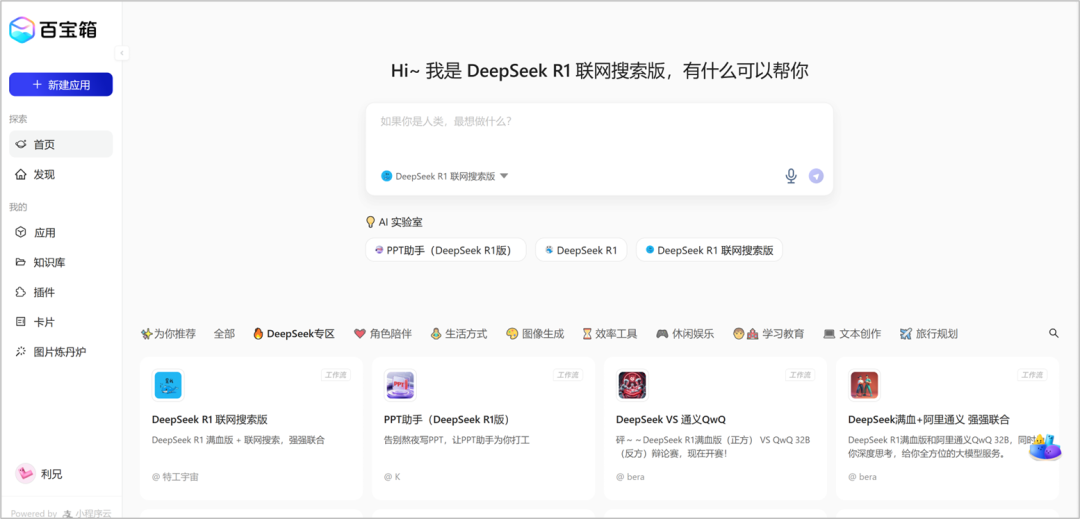Click the DeepSeek VS 通义QwQ card thumbnail
Image resolution: width=1080 pixels, height=519 pixels.
pos(632,385)
